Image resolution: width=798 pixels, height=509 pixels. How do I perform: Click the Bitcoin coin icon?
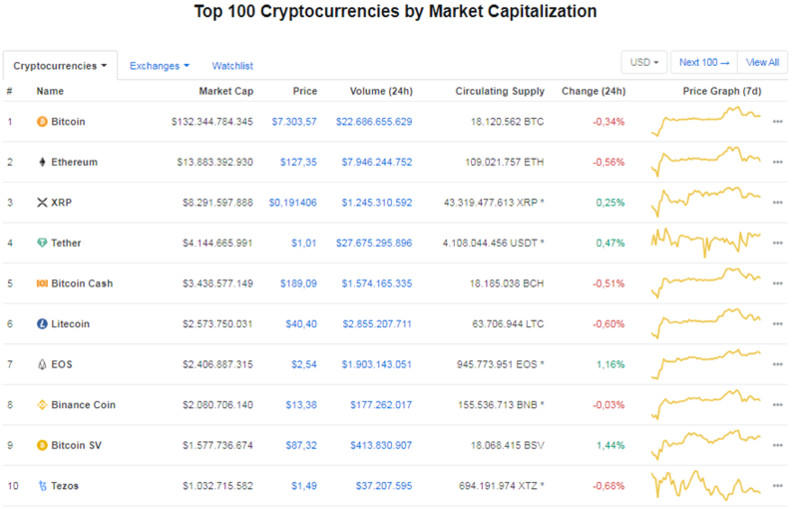(x=42, y=121)
